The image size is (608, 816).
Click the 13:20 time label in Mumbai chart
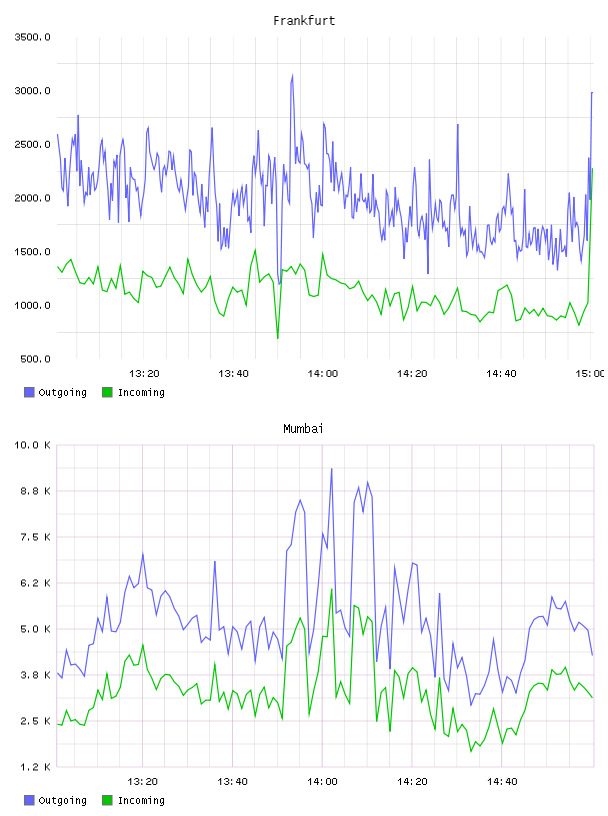pyautogui.click(x=143, y=781)
